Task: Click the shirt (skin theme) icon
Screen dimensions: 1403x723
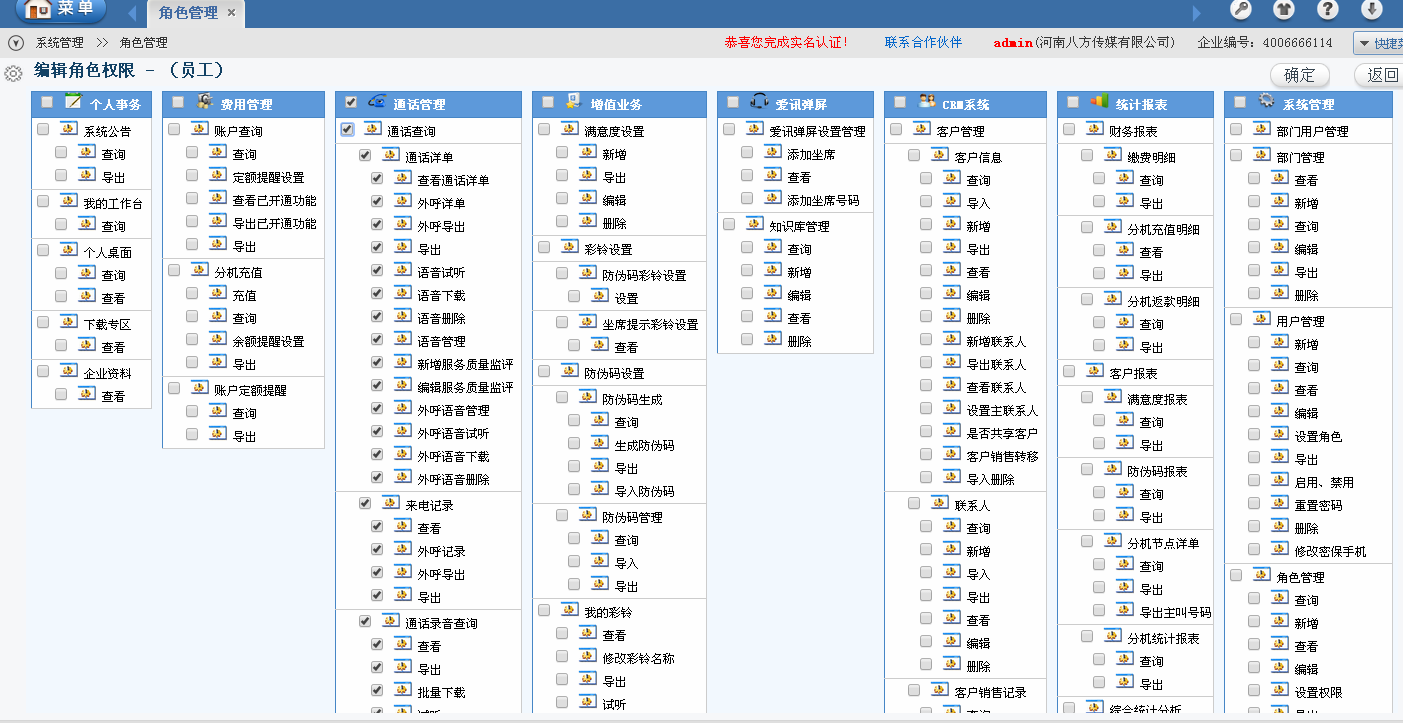Action: 1284,10
